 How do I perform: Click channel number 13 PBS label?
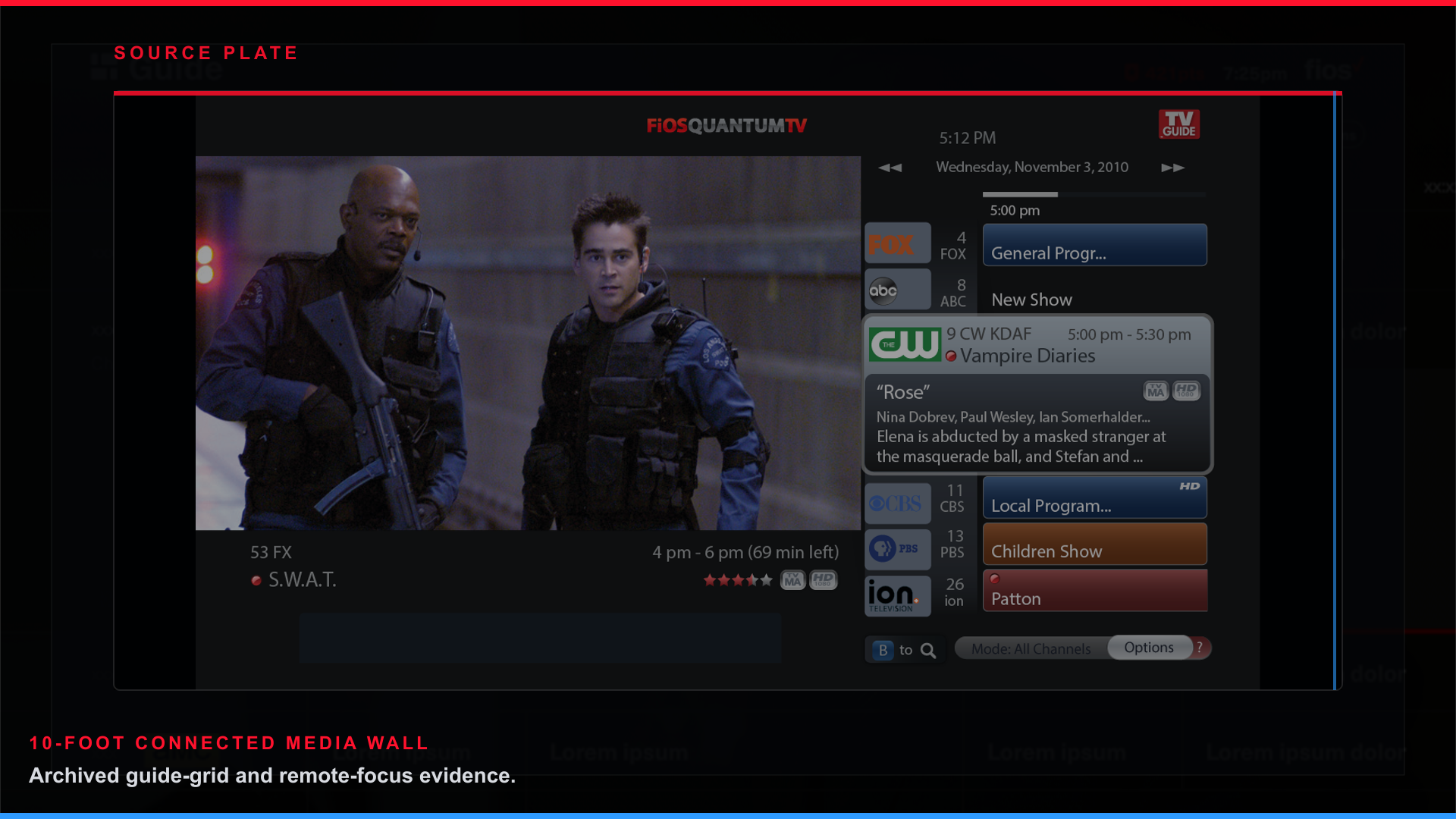952,544
